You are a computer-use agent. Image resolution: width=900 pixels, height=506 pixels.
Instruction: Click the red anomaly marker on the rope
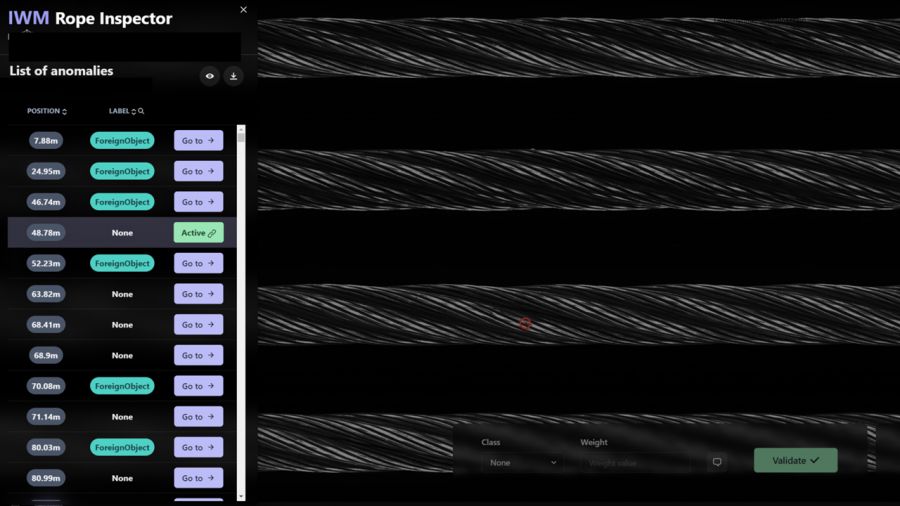524,323
